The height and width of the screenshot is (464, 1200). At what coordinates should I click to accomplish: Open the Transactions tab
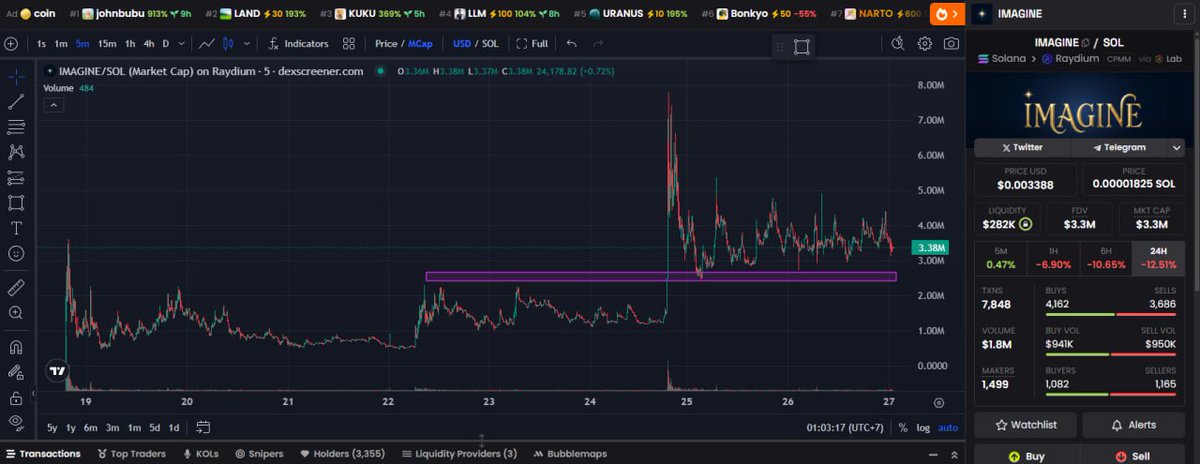(42, 453)
